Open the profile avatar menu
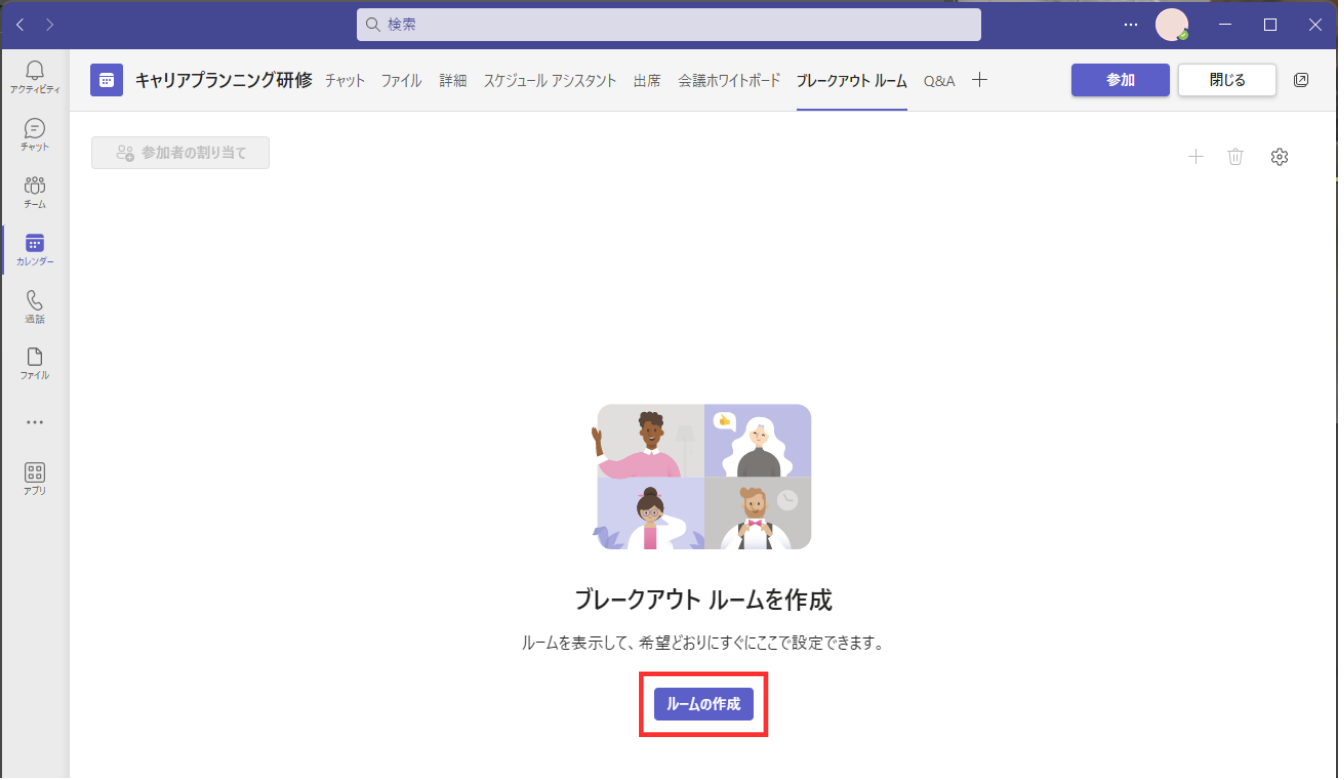The height and width of the screenshot is (780, 1344). click(1172, 25)
